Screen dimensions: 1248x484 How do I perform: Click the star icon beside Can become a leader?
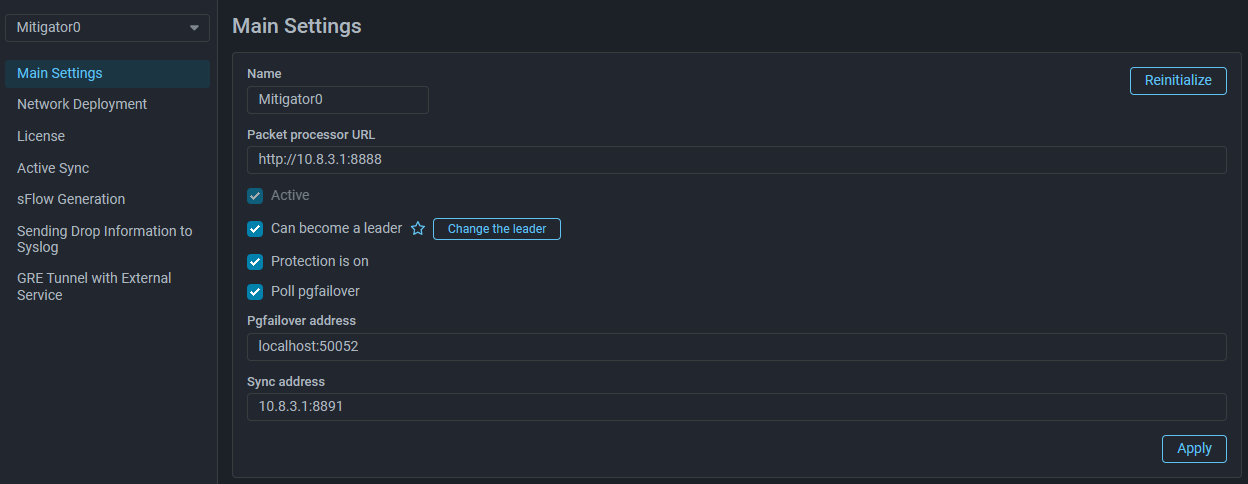pyautogui.click(x=418, y=229)
